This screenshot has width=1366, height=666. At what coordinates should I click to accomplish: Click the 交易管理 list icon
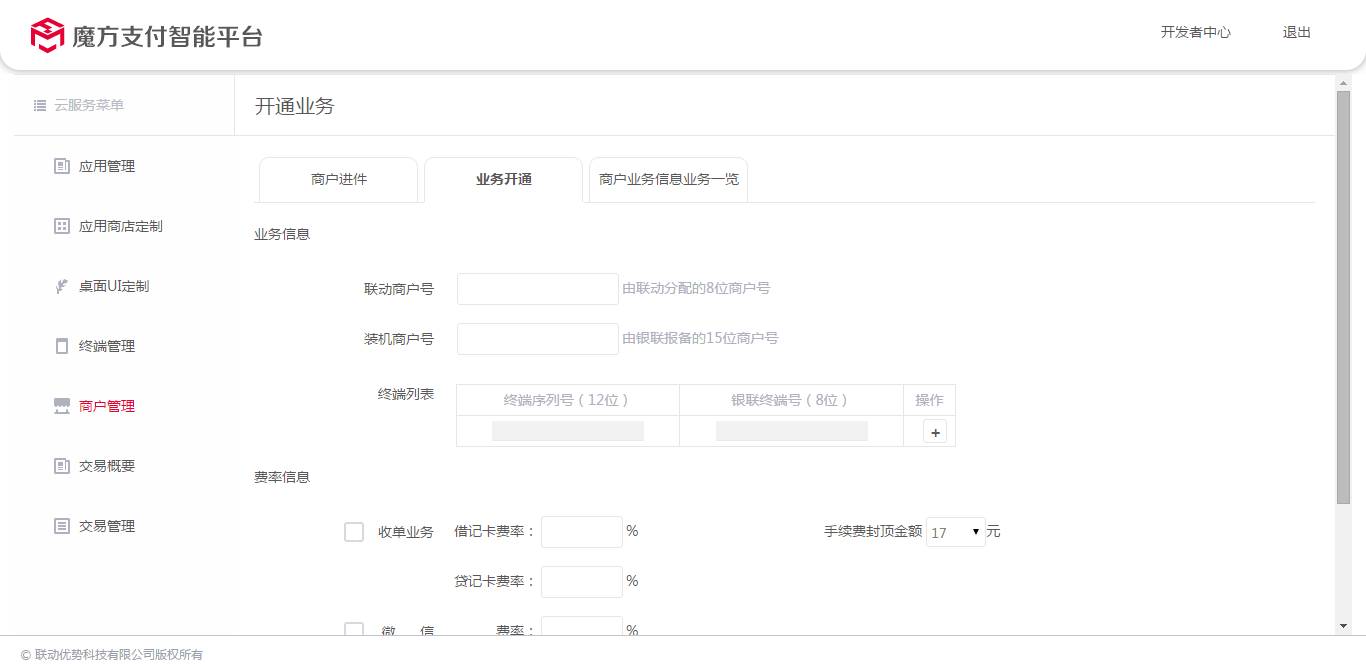[62, 526]
